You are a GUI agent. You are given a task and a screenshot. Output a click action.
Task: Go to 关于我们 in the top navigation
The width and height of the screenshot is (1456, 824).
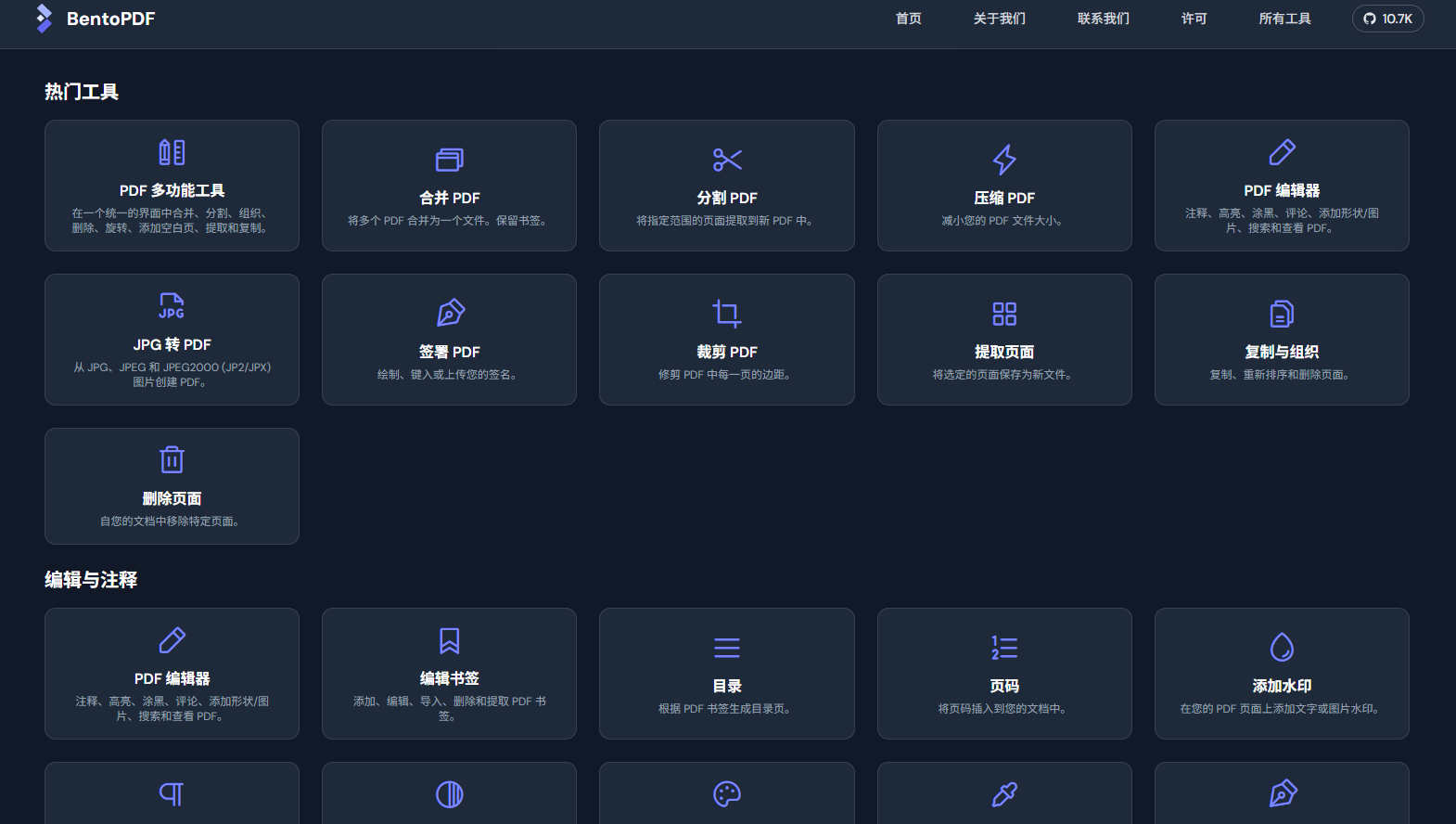pyautogui.click(x=999, y=19)
